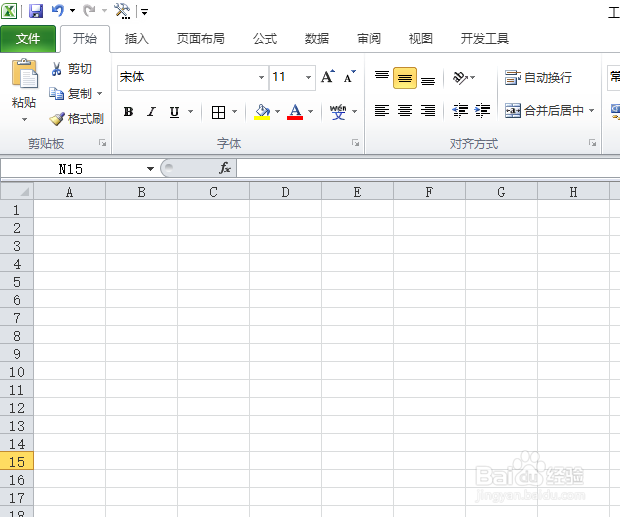Open fill color palette dropdown arrow
This screenshot has height=517, width=620.
277,112
